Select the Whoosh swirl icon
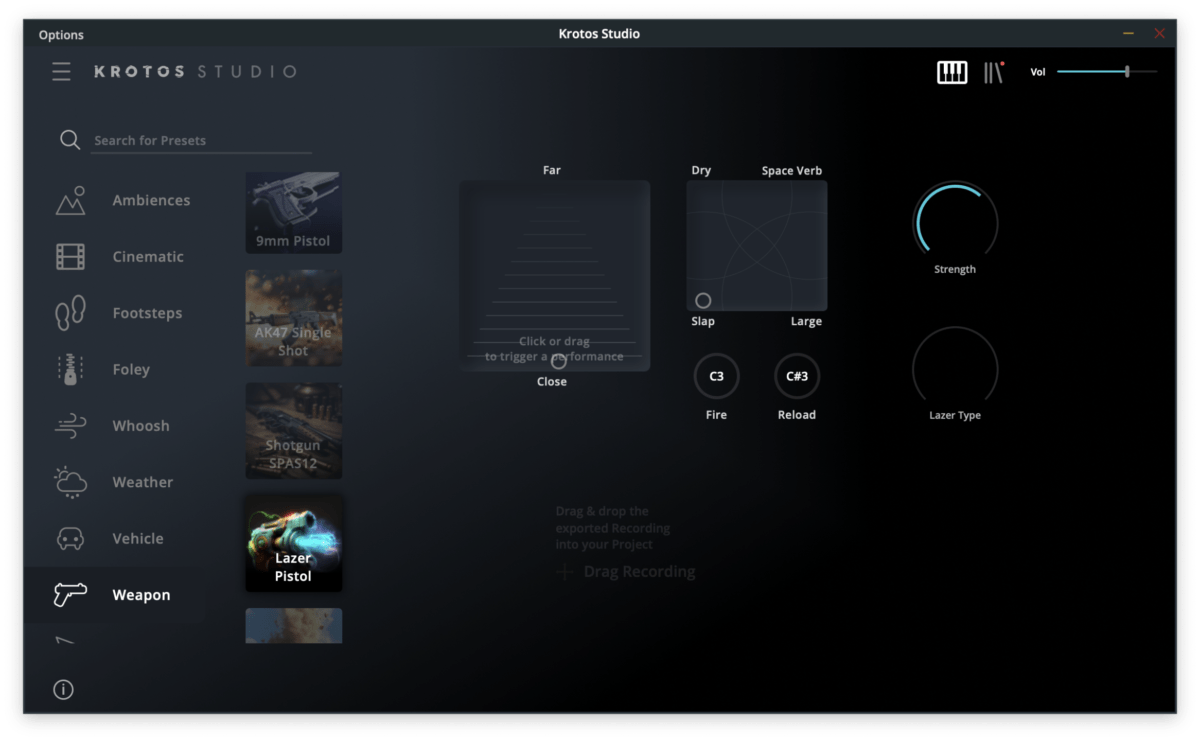 point(69,425)
